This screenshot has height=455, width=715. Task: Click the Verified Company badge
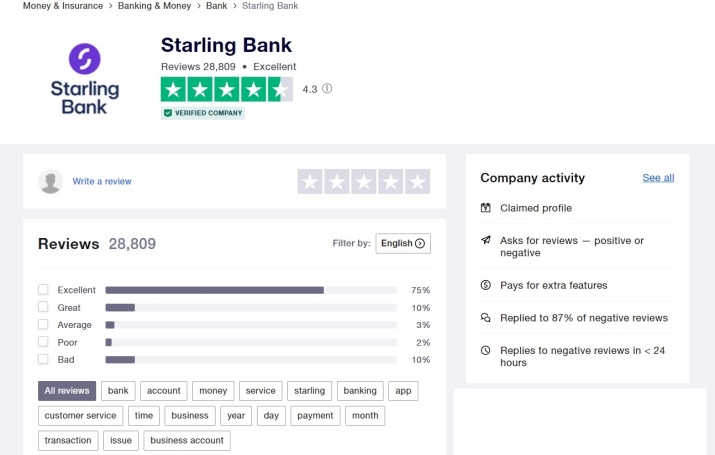pyautogui.click(x=203, y=113)
